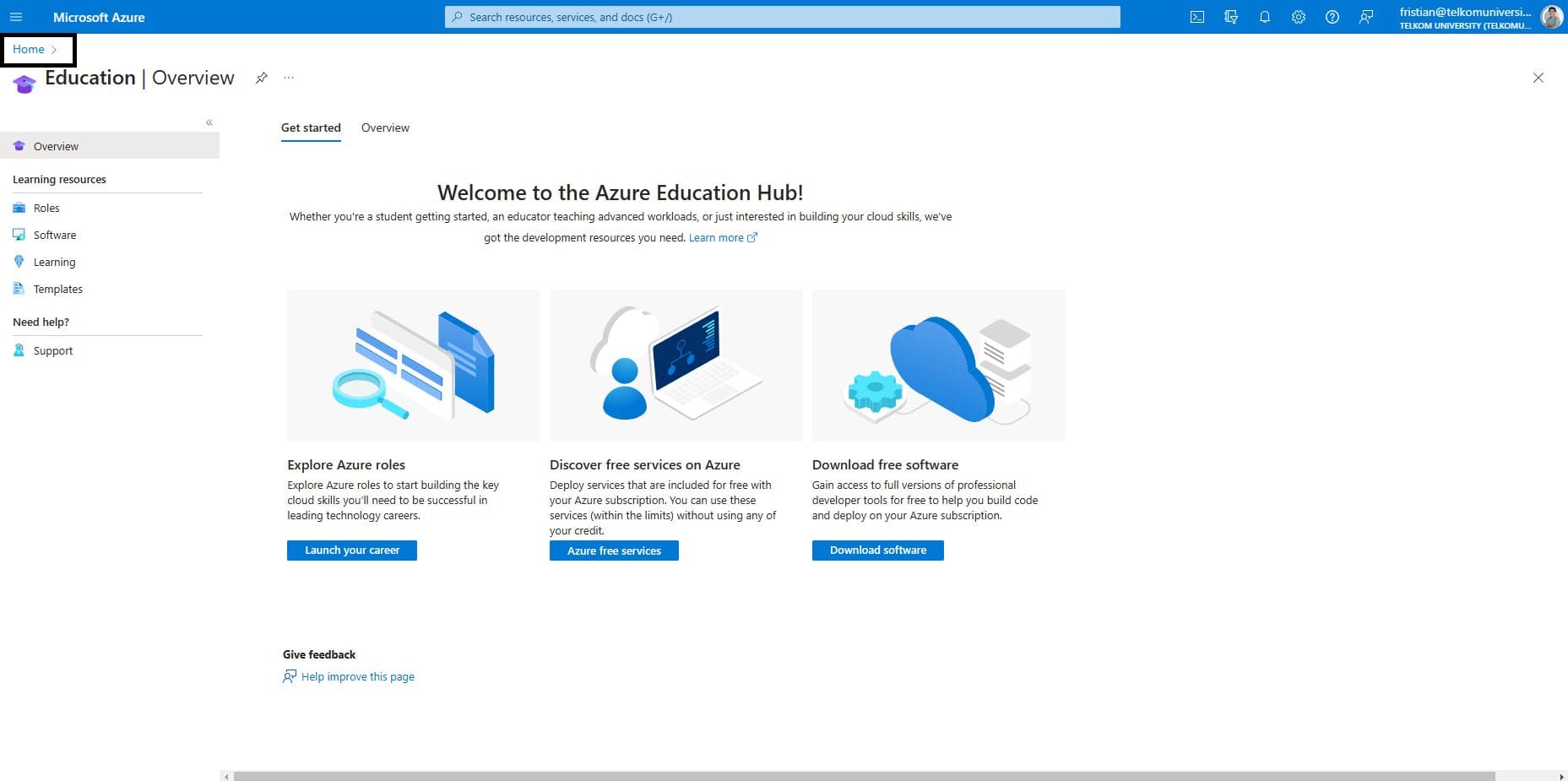Click Launch your career button

(352, 550)
